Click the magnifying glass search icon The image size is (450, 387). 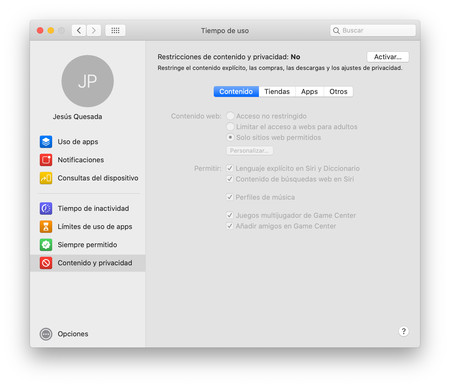pyautogui.click(x=336, y=31)
